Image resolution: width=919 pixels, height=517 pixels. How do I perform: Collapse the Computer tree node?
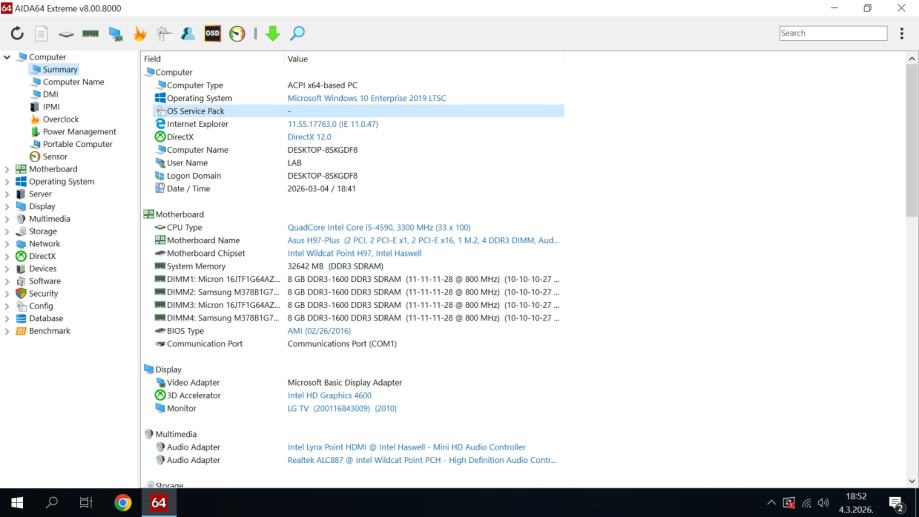8,57
